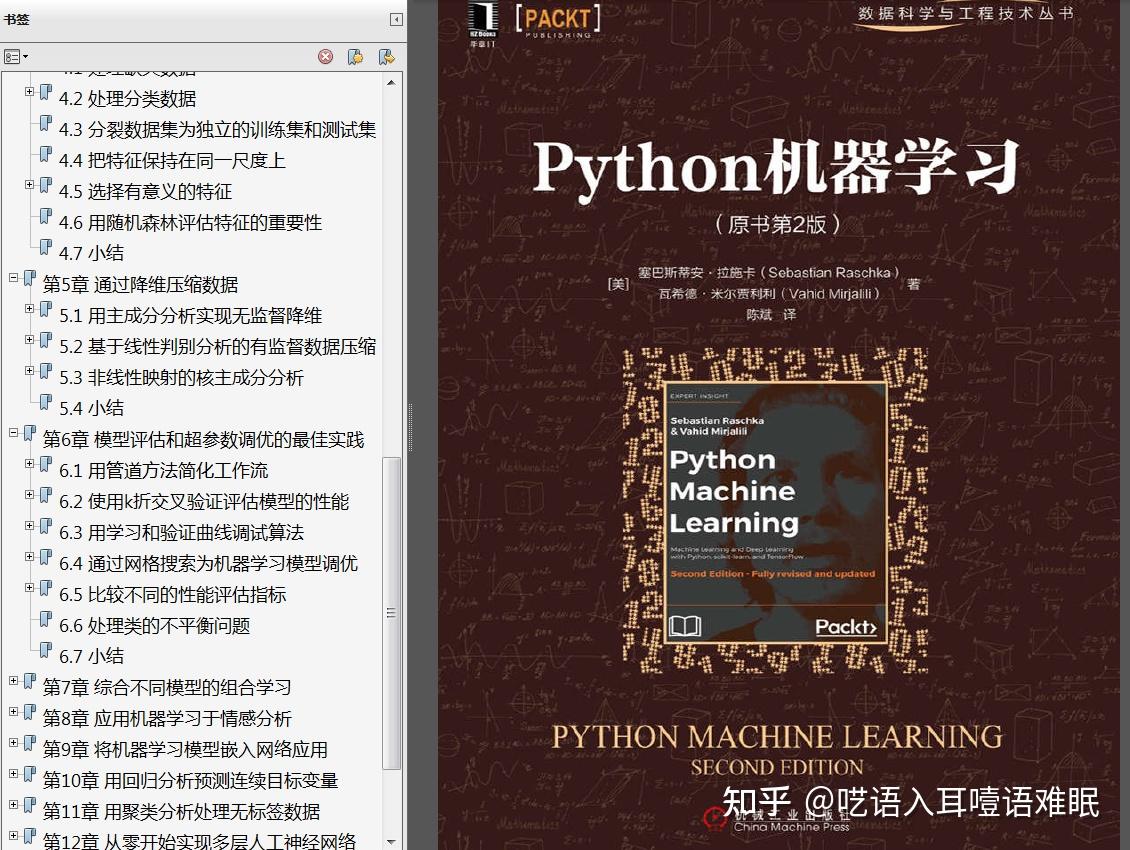The height and width of the screenshot is (850, 1130).
Task: Go to bookmark 4.4 把特征保持在同一尺度上
Action: (172, 161)
